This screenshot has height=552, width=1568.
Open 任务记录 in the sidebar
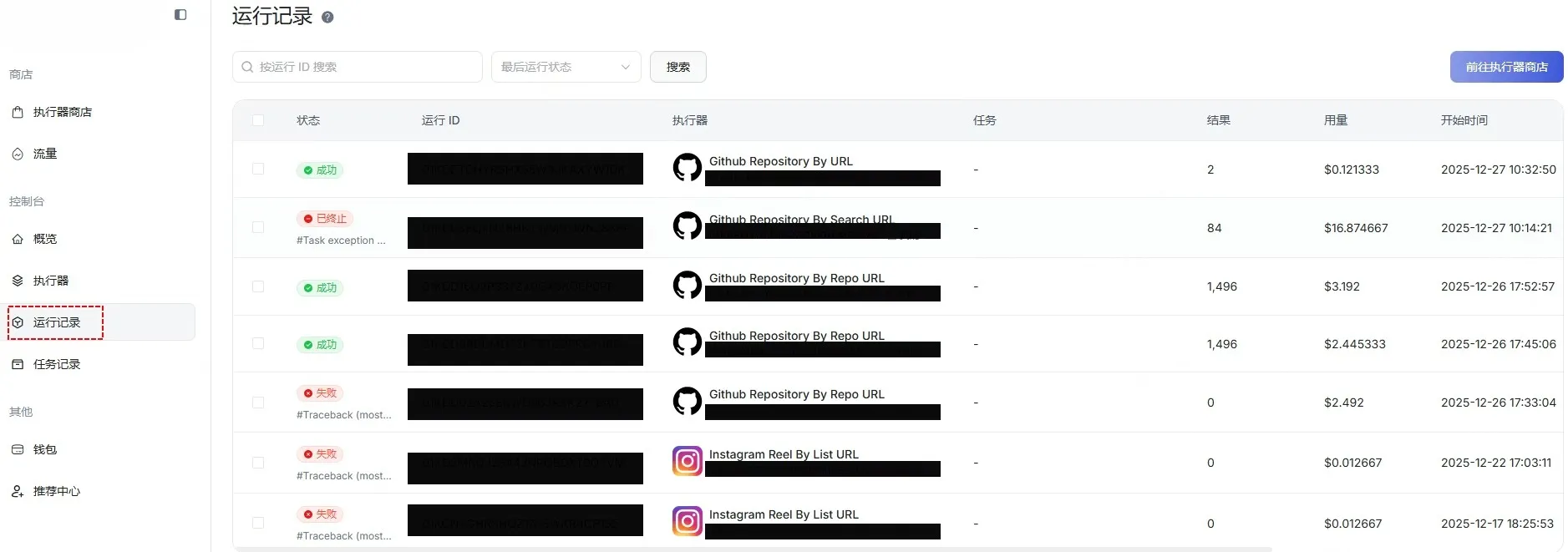click(57, 364)
